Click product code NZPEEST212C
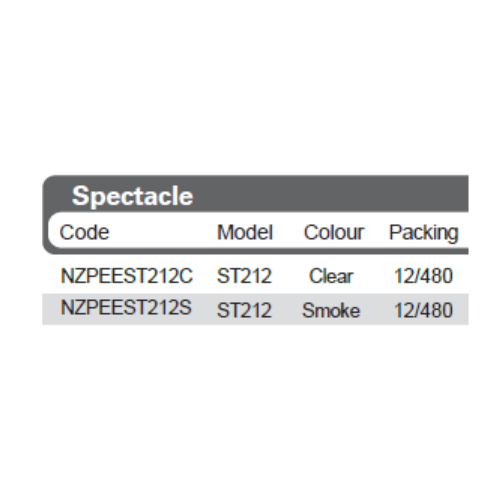 [x=127, y=276]
